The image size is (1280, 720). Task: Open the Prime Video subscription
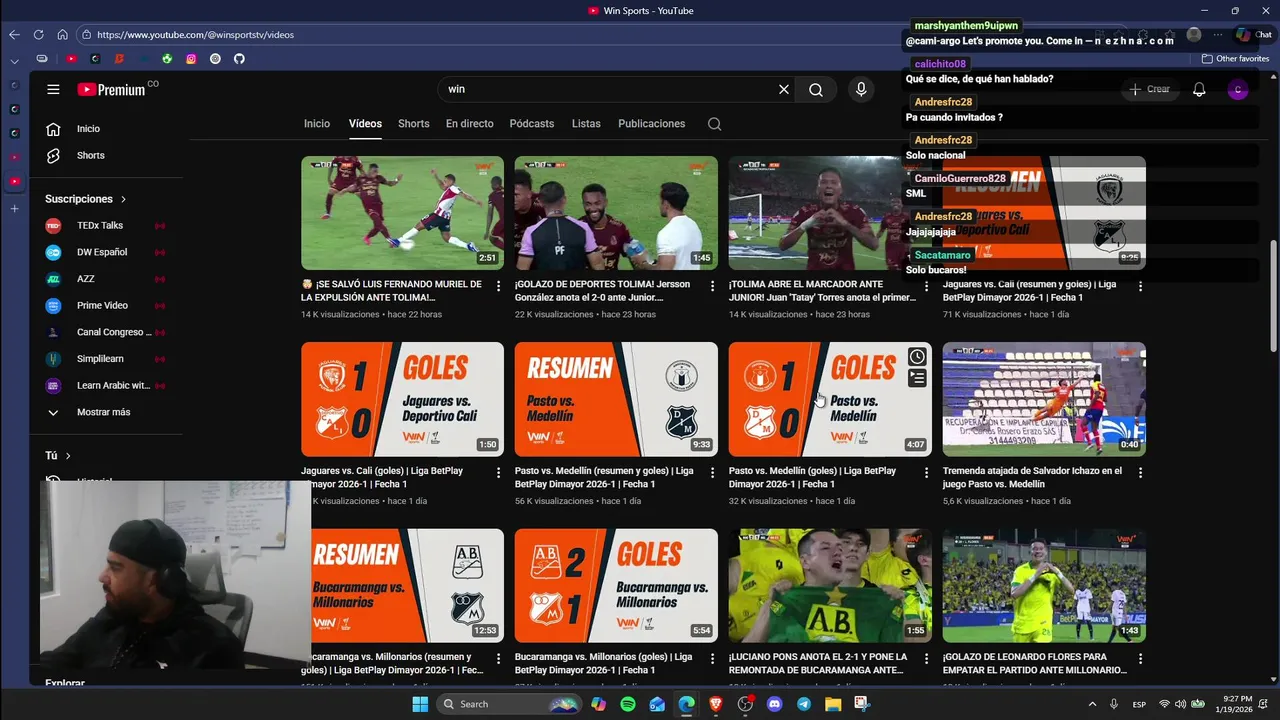(104, 306)
